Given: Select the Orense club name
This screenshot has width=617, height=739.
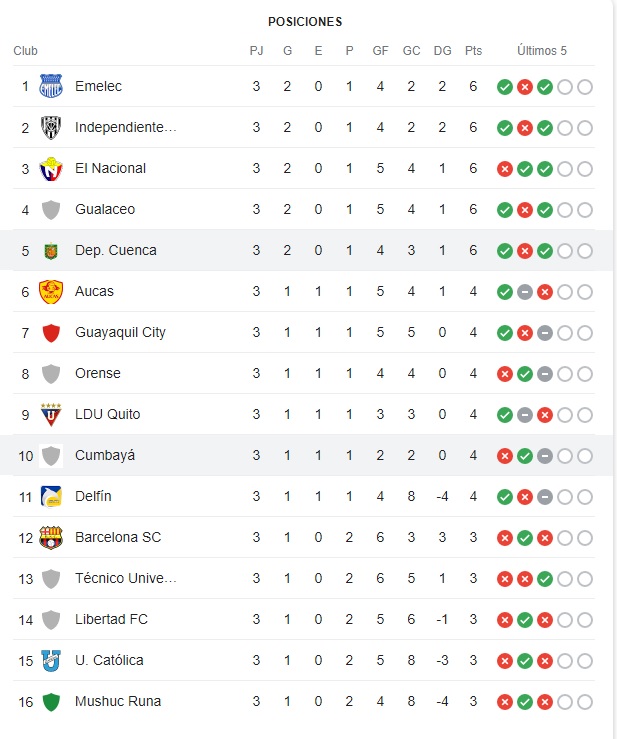Looking at the screenshot, I should (98, 374).
